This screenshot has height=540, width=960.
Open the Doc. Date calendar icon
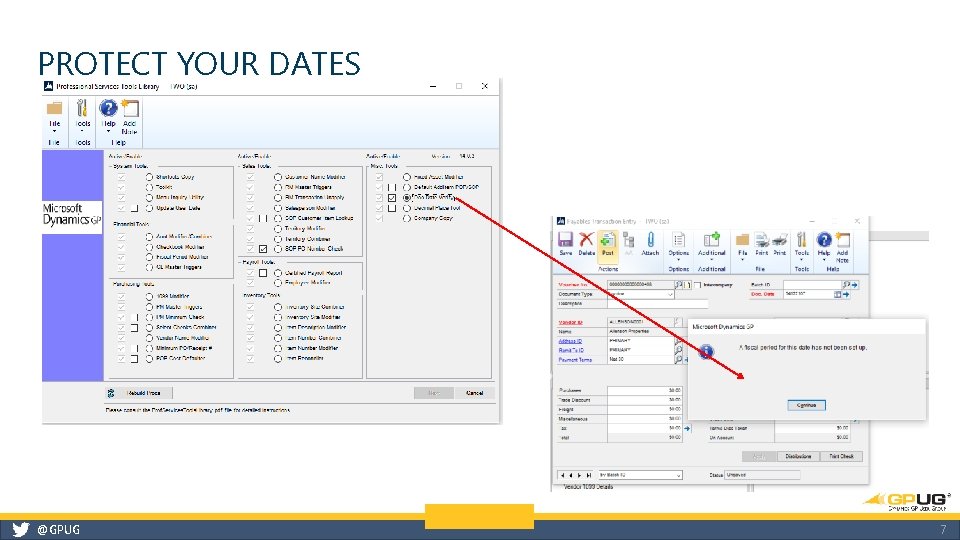pyautogui.click(x=837, y=294)
